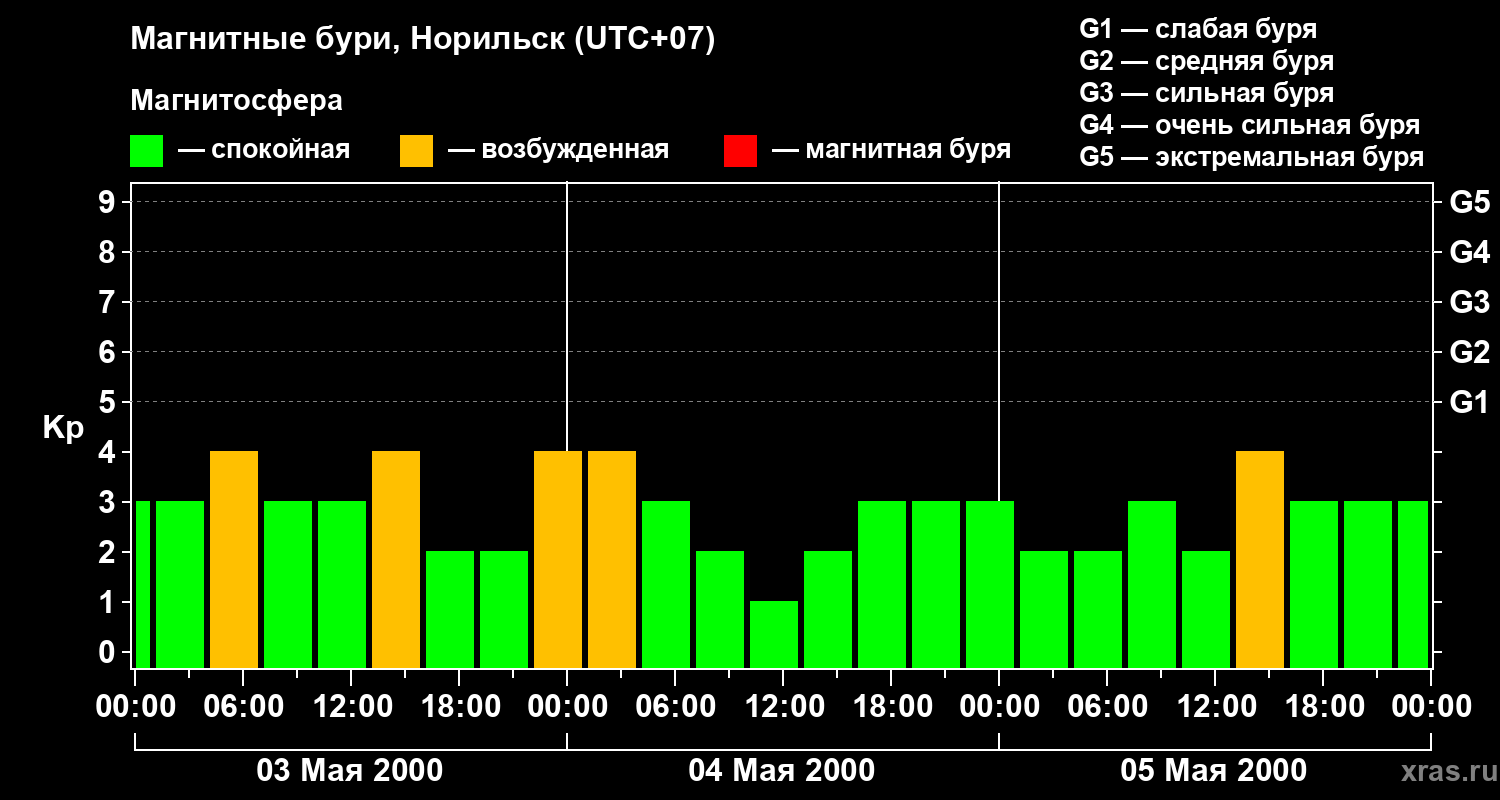Click the Магнитосфера heading
The image size is (1500, 800).
(236, 101)
